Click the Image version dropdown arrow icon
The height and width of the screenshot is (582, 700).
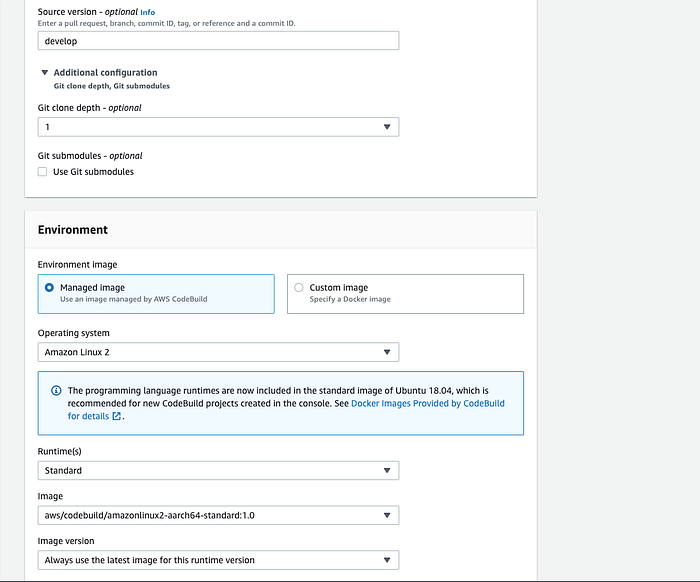point(387,560)
